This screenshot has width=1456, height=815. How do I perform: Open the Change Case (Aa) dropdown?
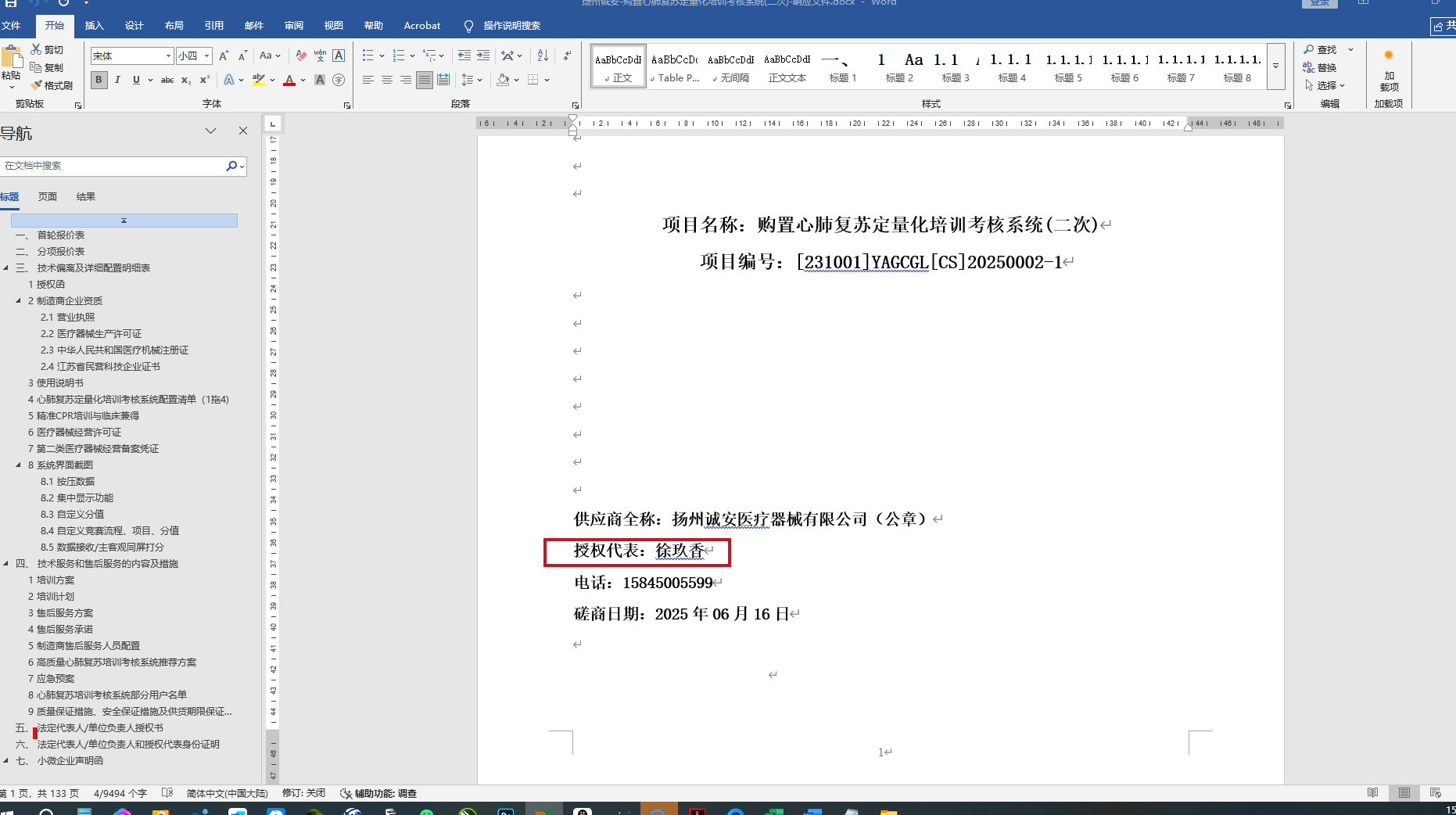270,56
